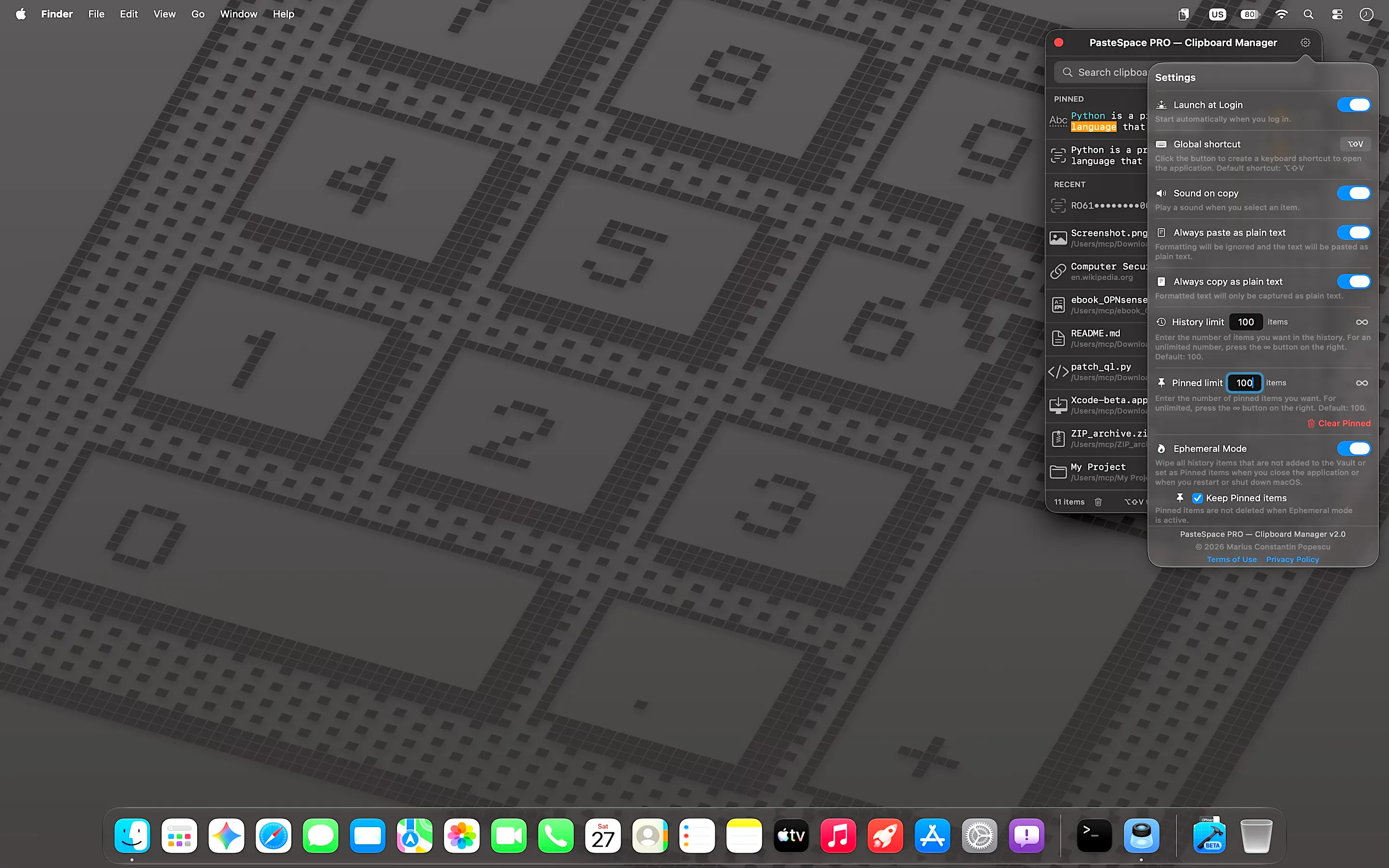This screenshot has width=1389, height=868.
Task: Open the Window menu in menu bar
Action: tap(238, 14)
